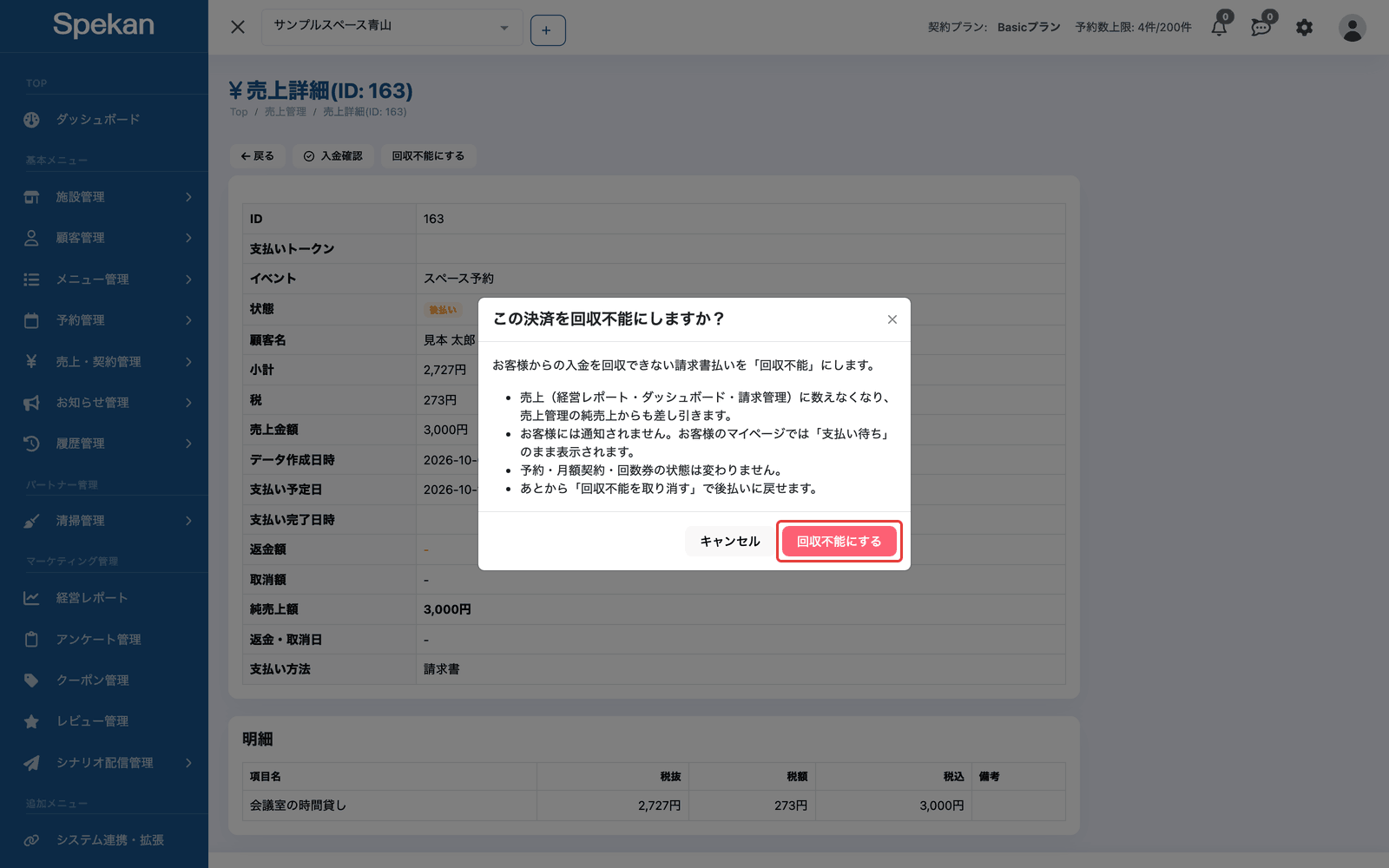The height and width of the screenshot is (868, 1389).
Task: Click the 清掃管理 broom icon
Action: (x=31, y=521)
